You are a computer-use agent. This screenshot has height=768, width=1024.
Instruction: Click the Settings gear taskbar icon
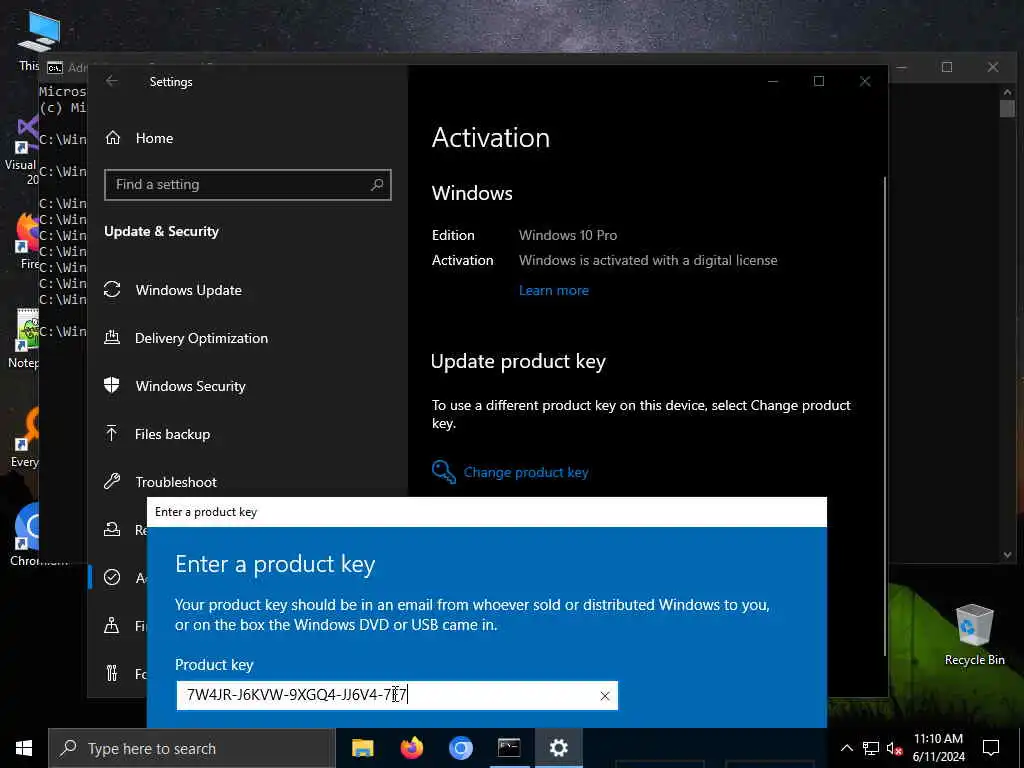click(558, 748)
